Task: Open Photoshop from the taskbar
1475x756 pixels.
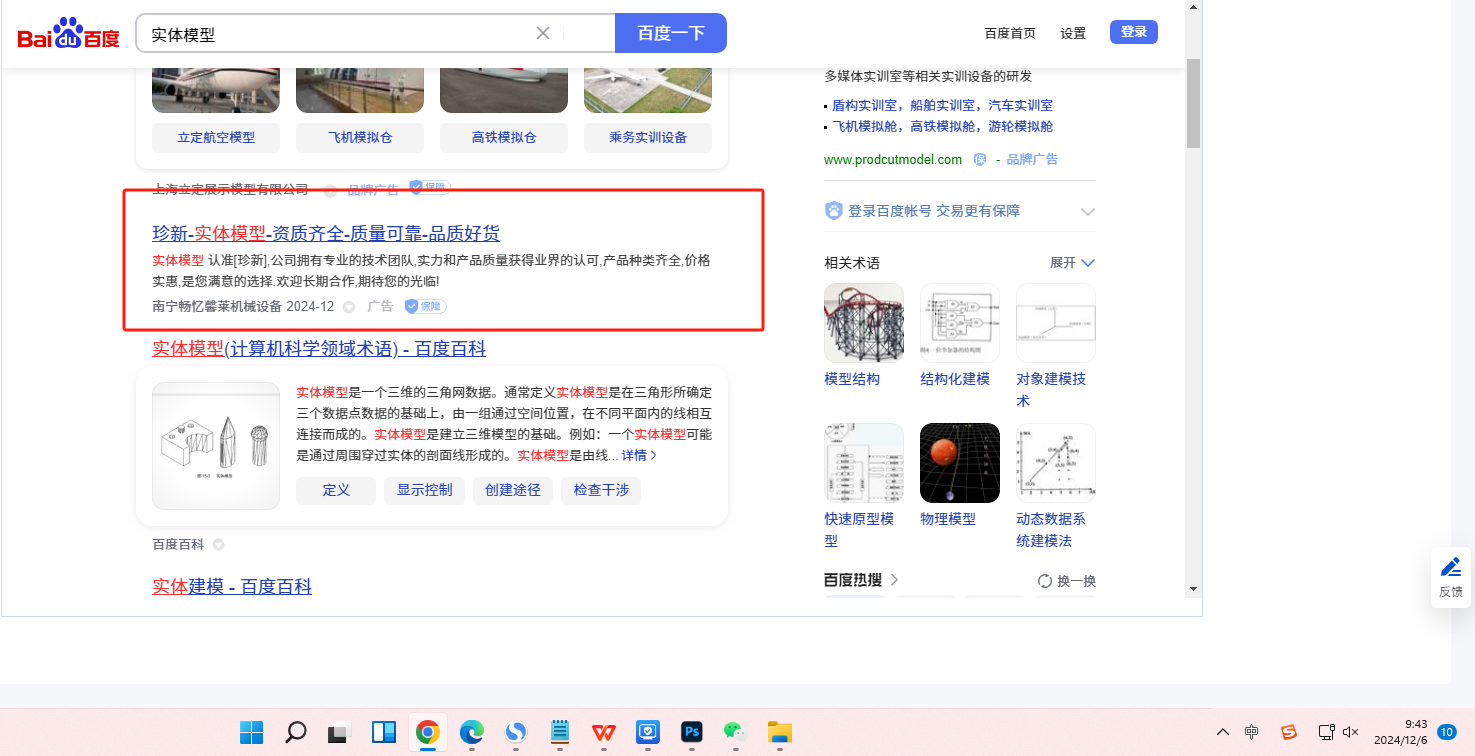Action: pos(691,732)
